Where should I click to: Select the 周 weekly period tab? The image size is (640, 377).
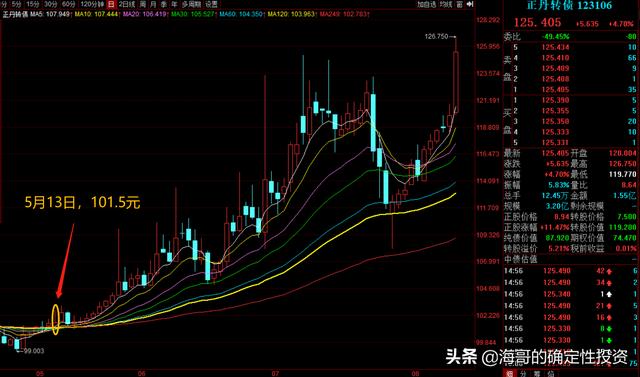coord(142,4)
